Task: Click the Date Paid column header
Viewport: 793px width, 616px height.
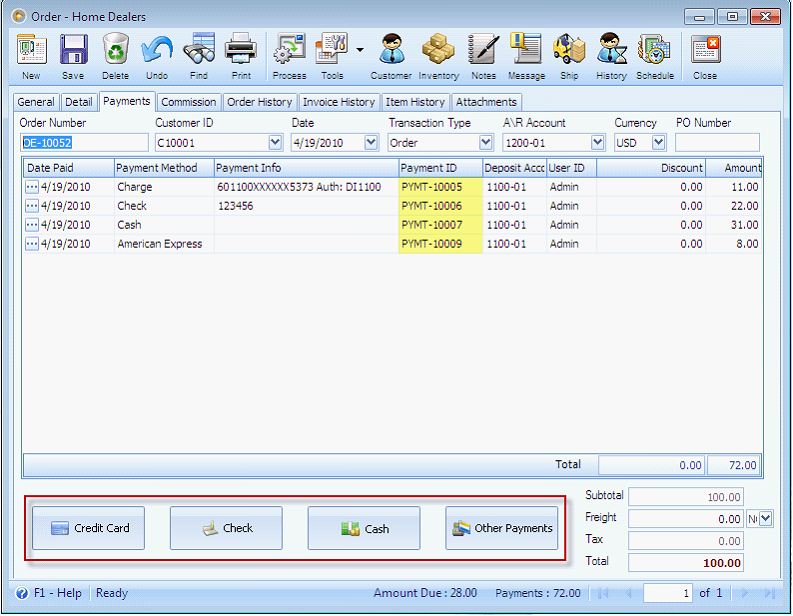Action: pyautogui.click(x=68, y=168)
